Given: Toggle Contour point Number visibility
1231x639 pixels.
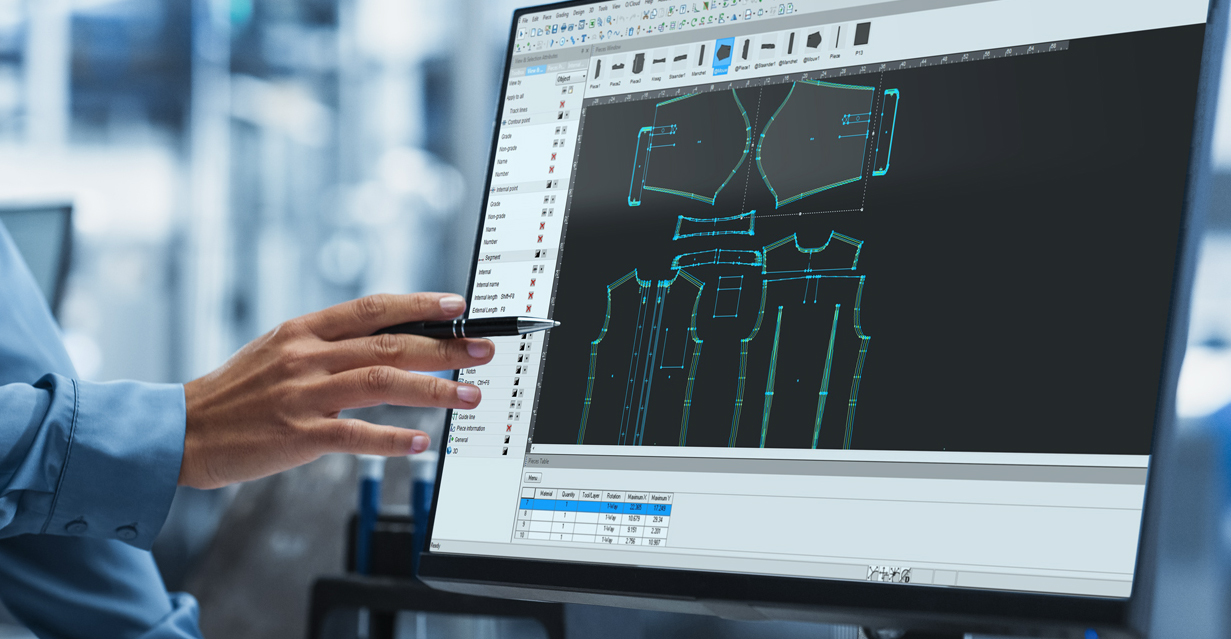Looking at the screenshot, I should tap(551, 170).
